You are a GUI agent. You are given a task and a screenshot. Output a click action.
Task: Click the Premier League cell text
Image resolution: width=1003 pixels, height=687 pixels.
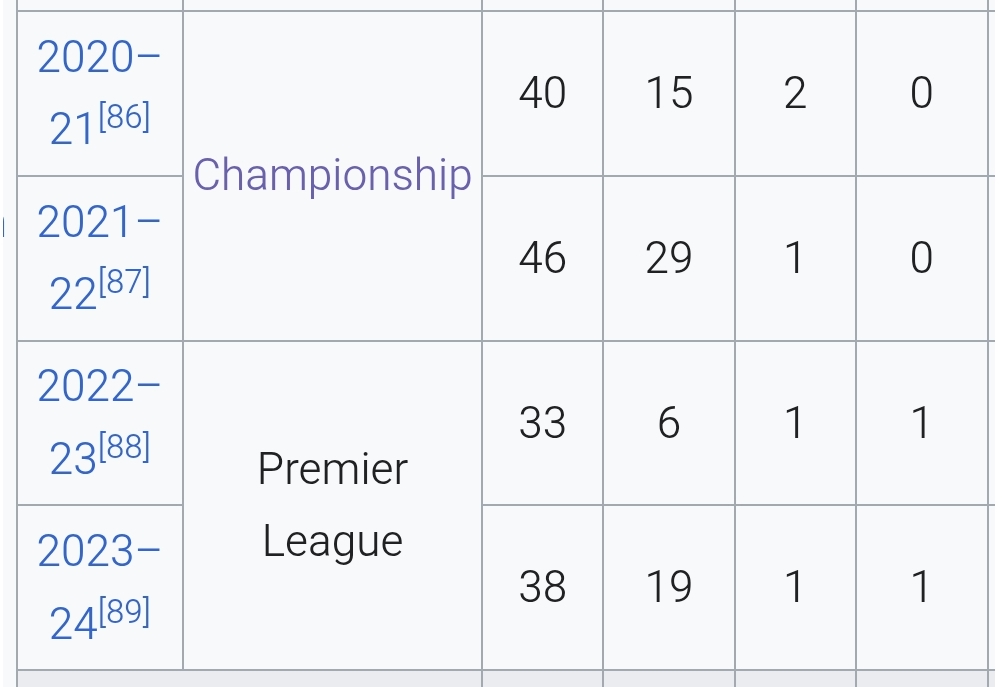pos(333,505)
